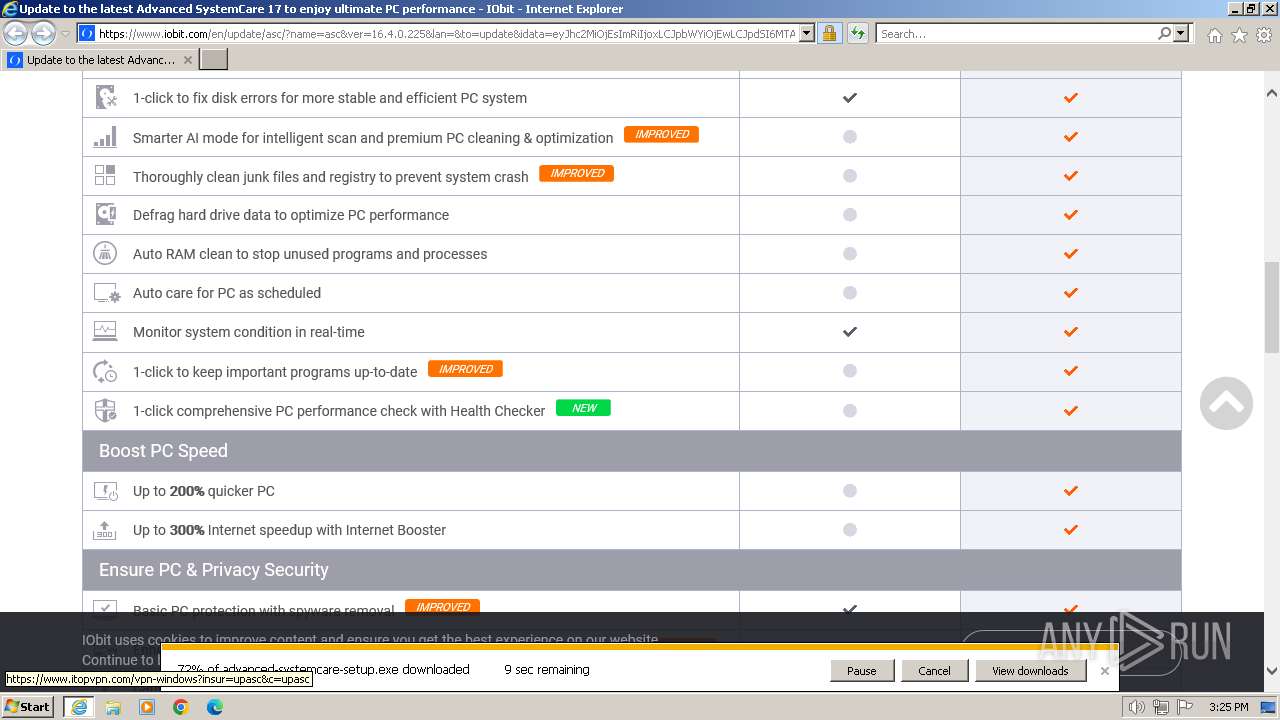1280x720 pixels.
Task: Click the IE forward navigation button
Action: 43,33
